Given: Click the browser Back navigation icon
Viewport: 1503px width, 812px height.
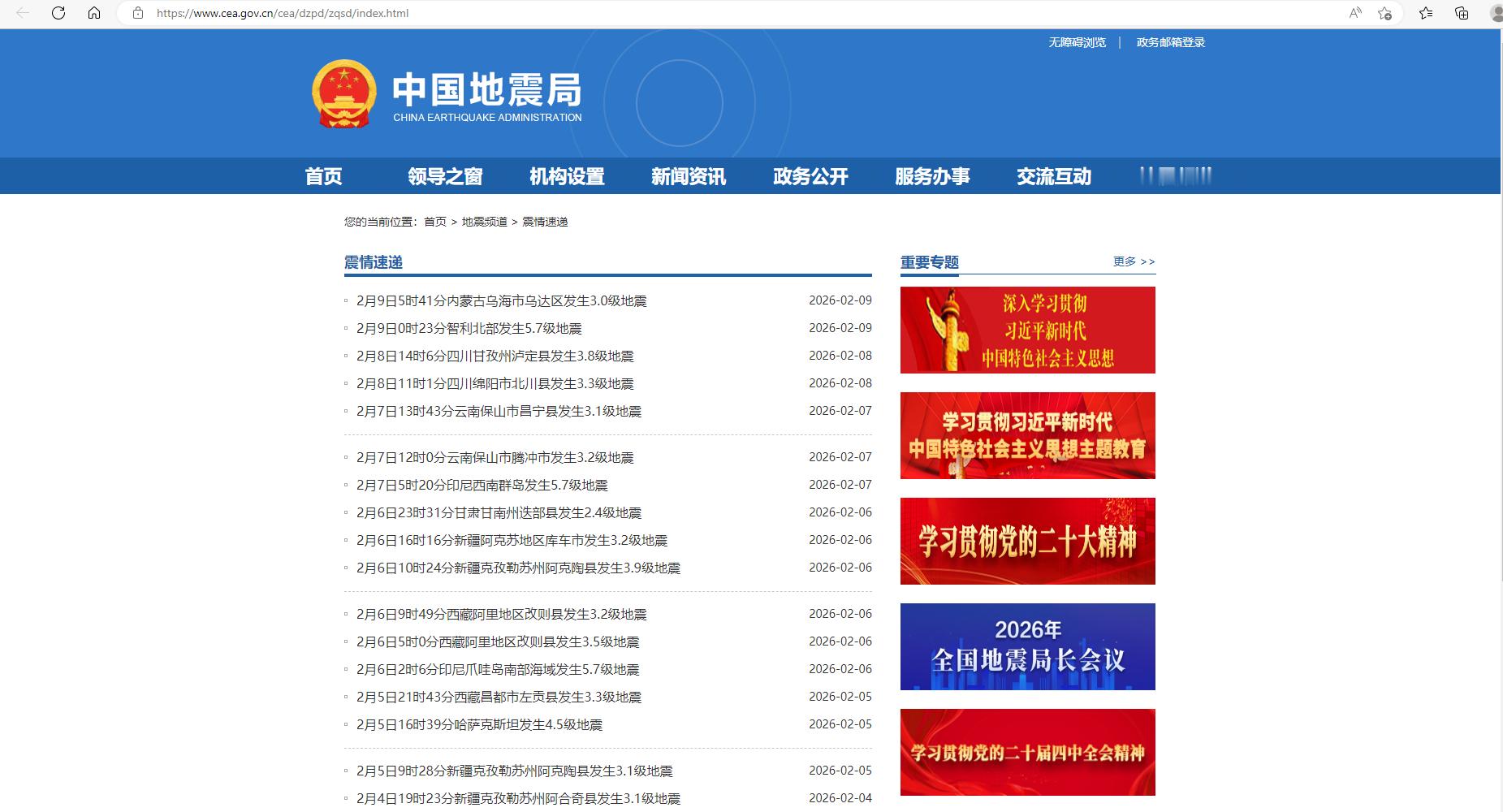Looking at the screenshot, I should (x=22, y=13).
